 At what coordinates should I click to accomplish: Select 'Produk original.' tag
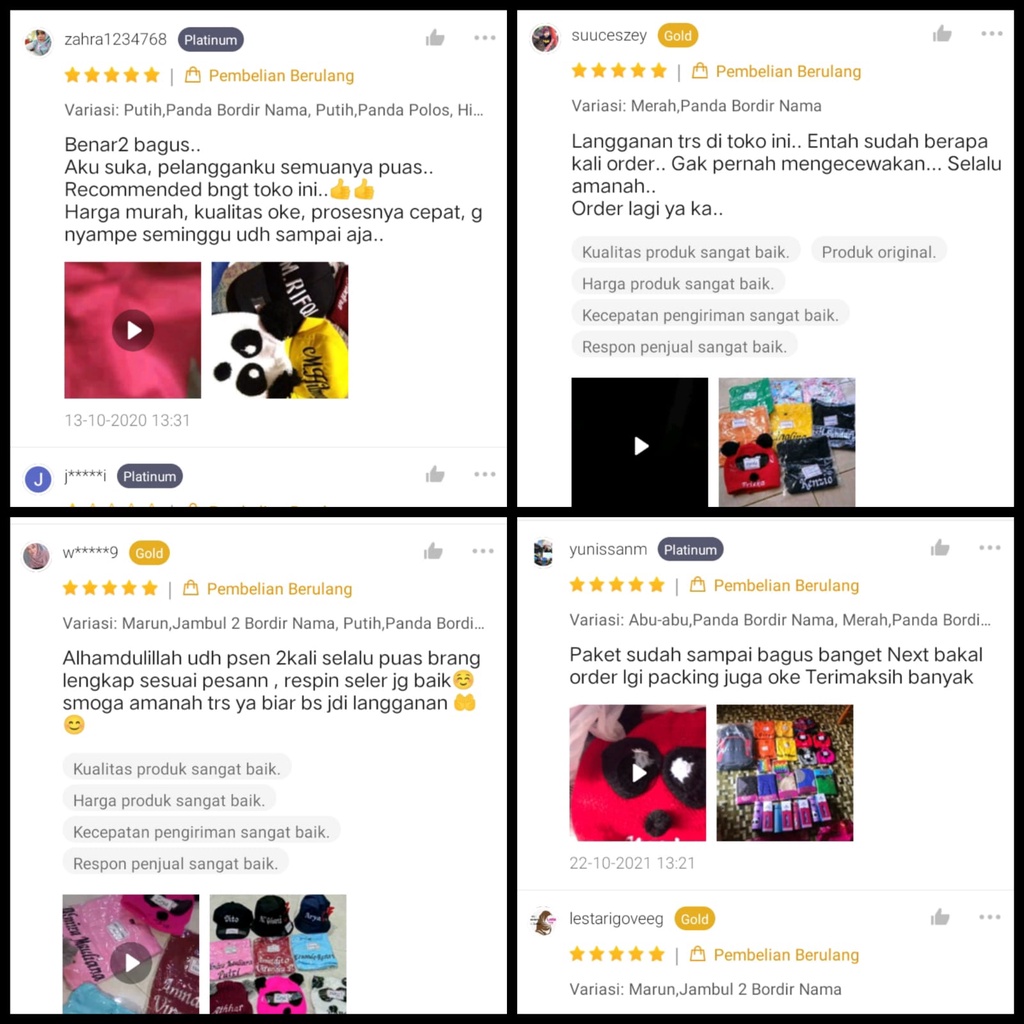coord(878,251)
